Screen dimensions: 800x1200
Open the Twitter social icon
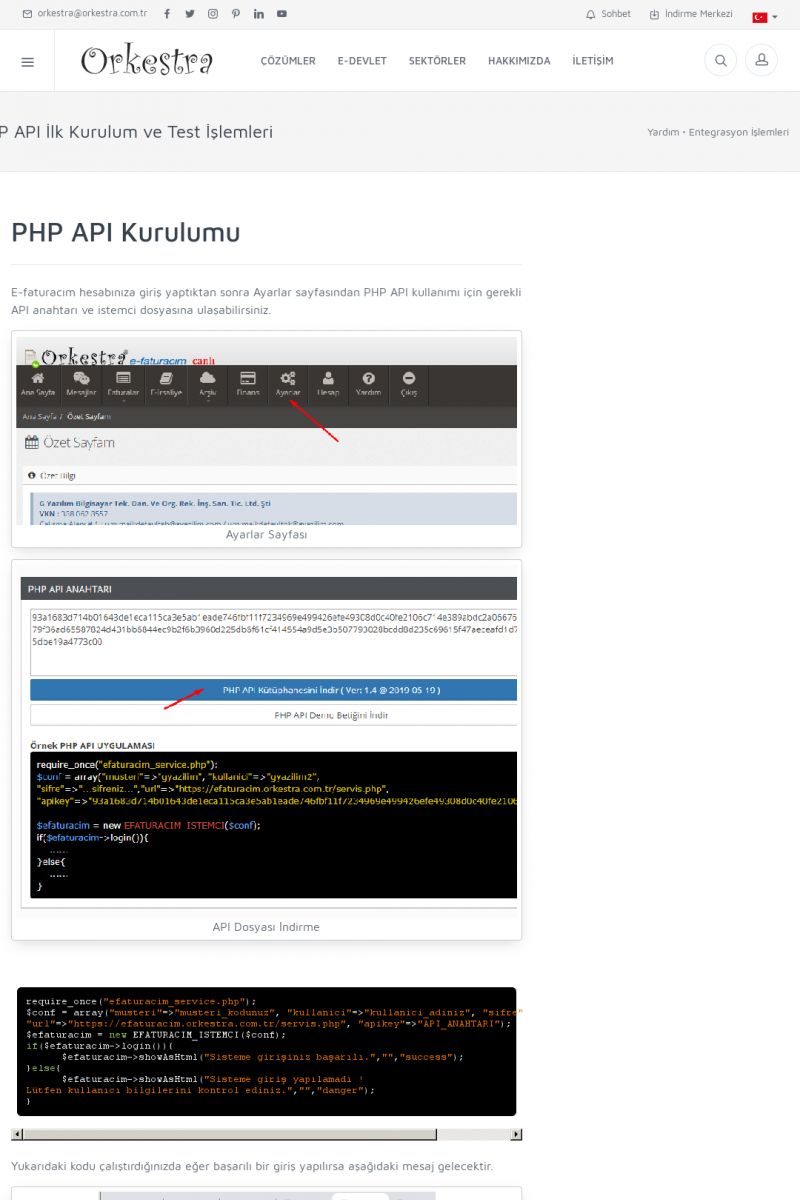coord(190,14)
